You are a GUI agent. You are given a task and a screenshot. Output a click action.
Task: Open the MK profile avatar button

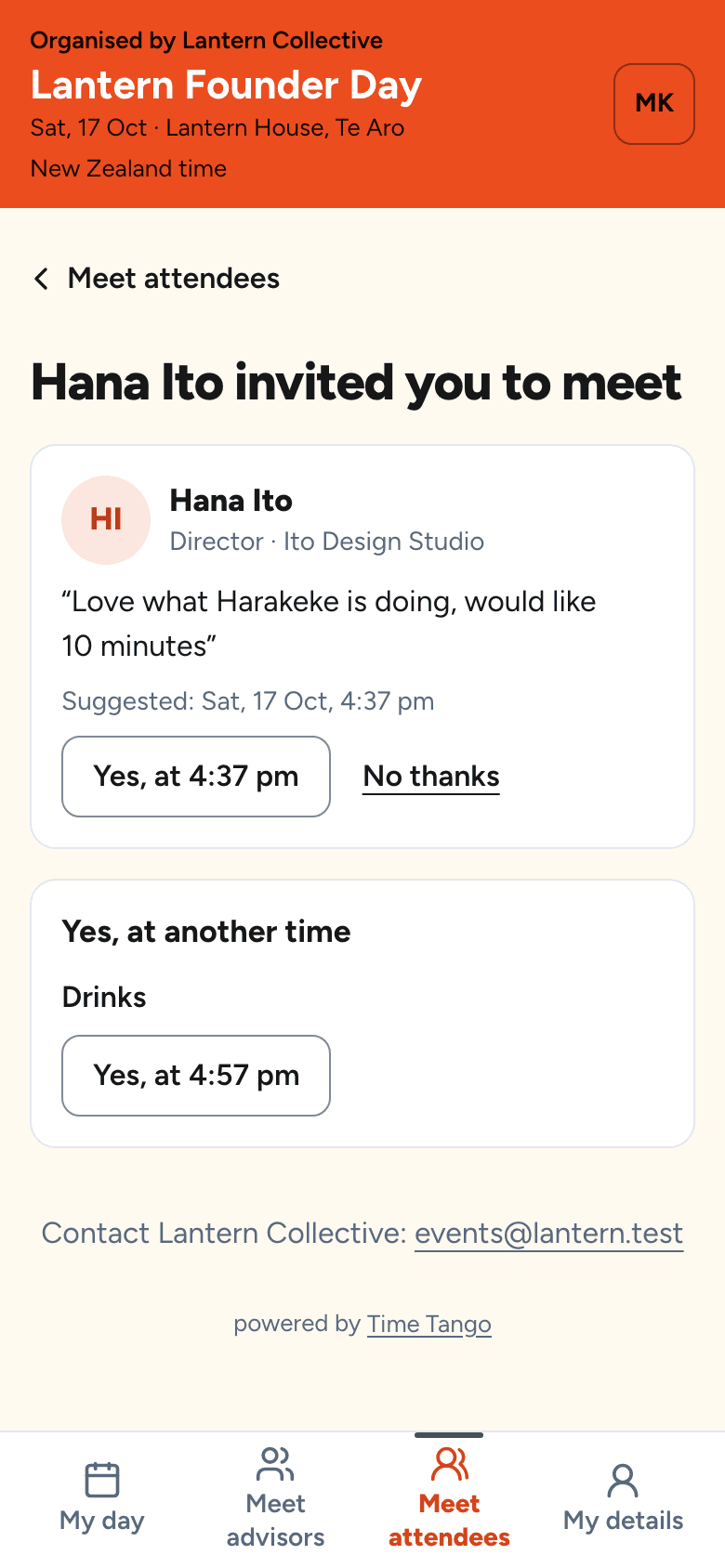[654, 104]
